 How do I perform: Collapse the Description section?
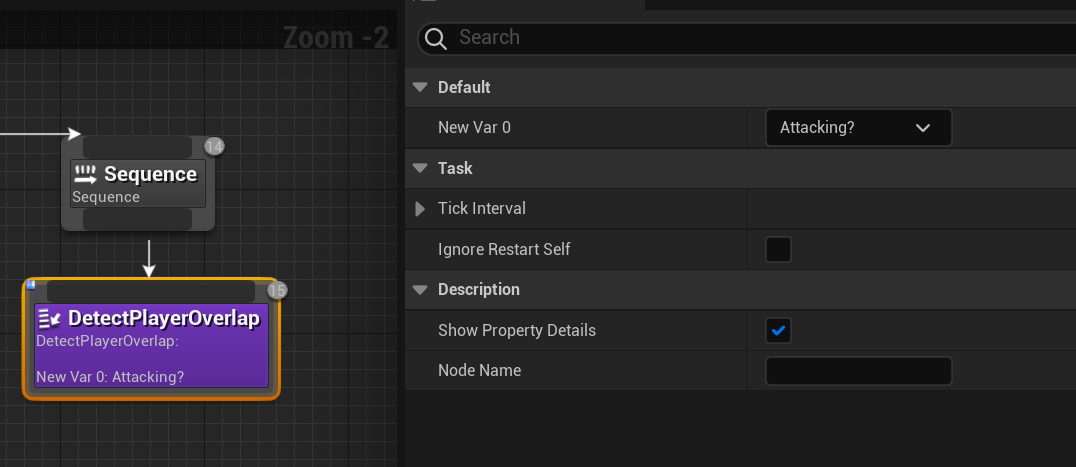coord(420,290)
